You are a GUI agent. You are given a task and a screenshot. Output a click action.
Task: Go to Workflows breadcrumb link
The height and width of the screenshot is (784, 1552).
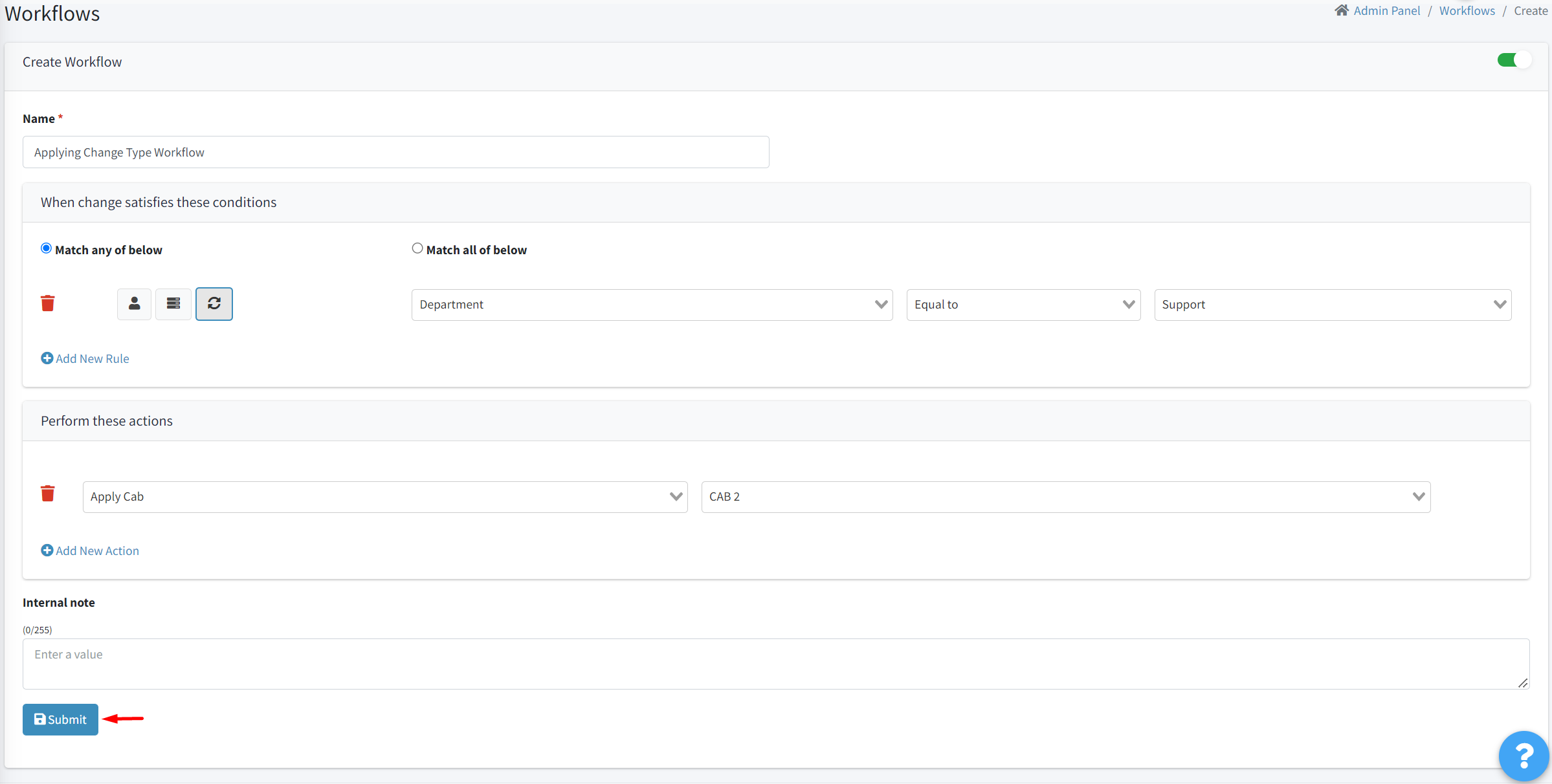(x=1467, y=11)
